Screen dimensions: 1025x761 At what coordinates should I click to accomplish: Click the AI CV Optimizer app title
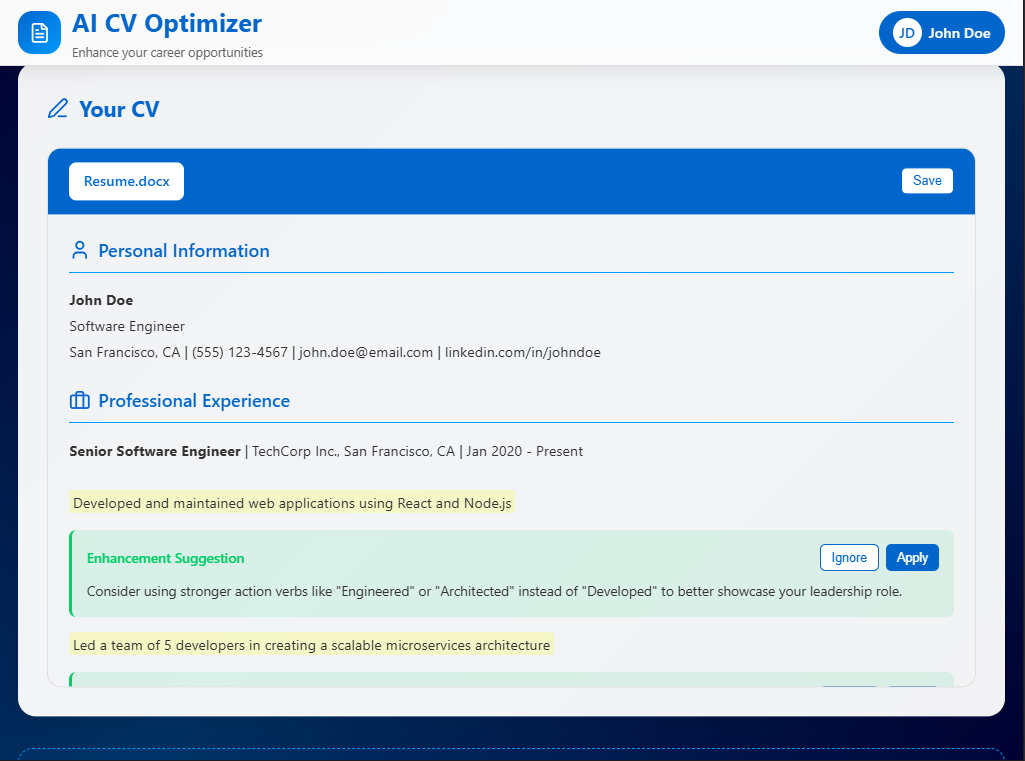pyautogui.click(x=166, y=24)
